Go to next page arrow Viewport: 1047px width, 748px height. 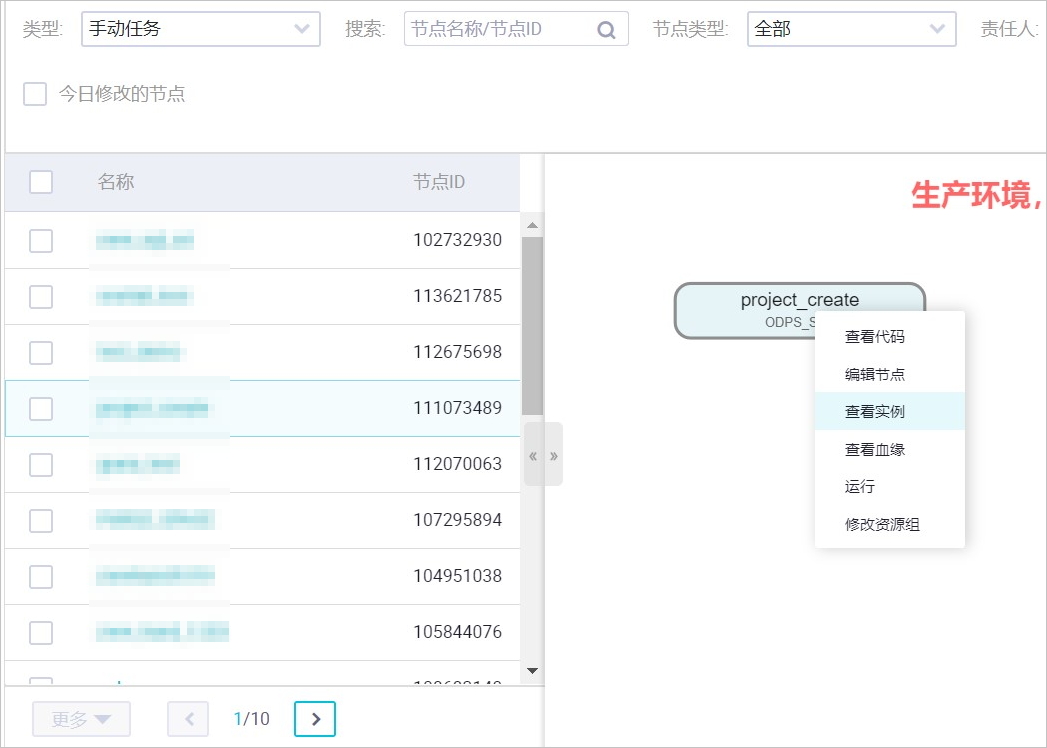click(x=315, y=719)
